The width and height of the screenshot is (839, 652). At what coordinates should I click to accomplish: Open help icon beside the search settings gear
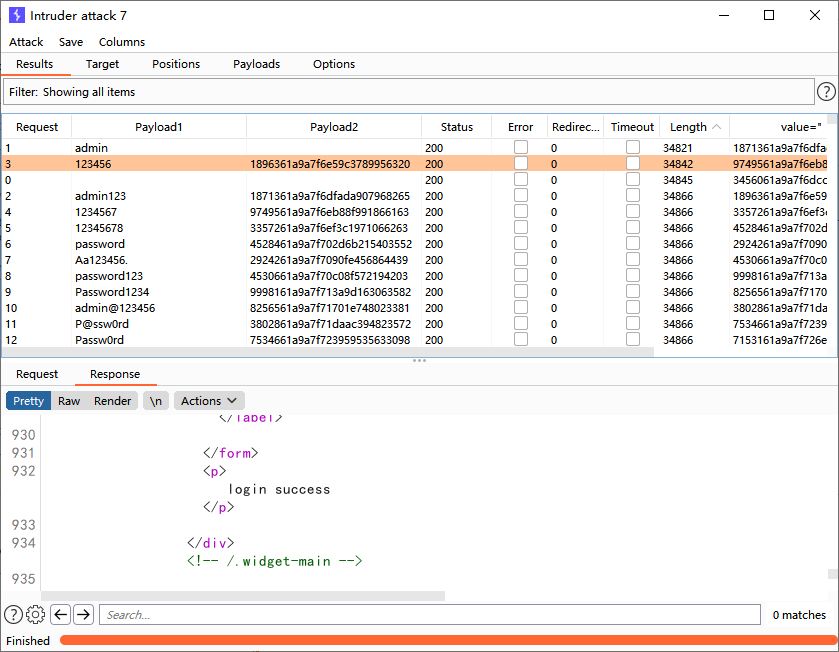13,615
